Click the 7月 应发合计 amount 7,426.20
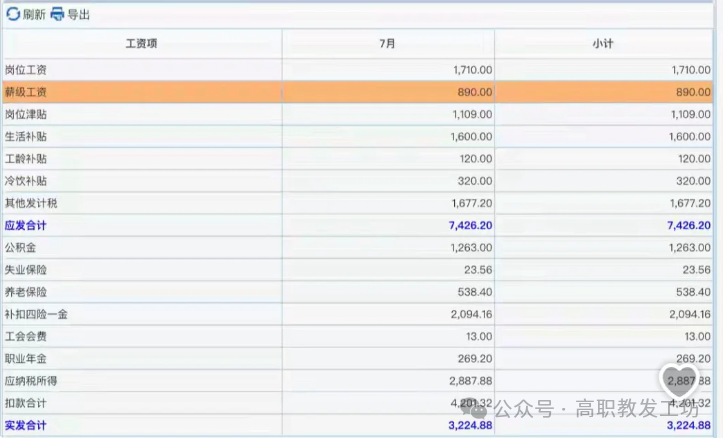This screenshot has height=438, width=723. coord(464,225)
